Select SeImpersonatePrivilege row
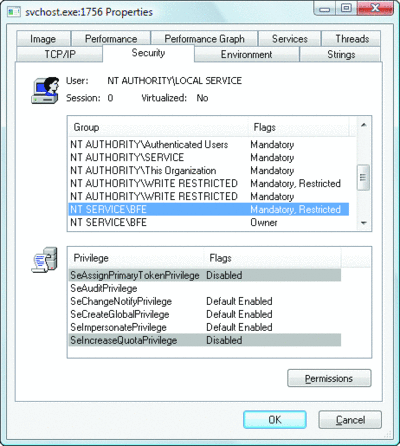The image size is (400, 446). 205,327
